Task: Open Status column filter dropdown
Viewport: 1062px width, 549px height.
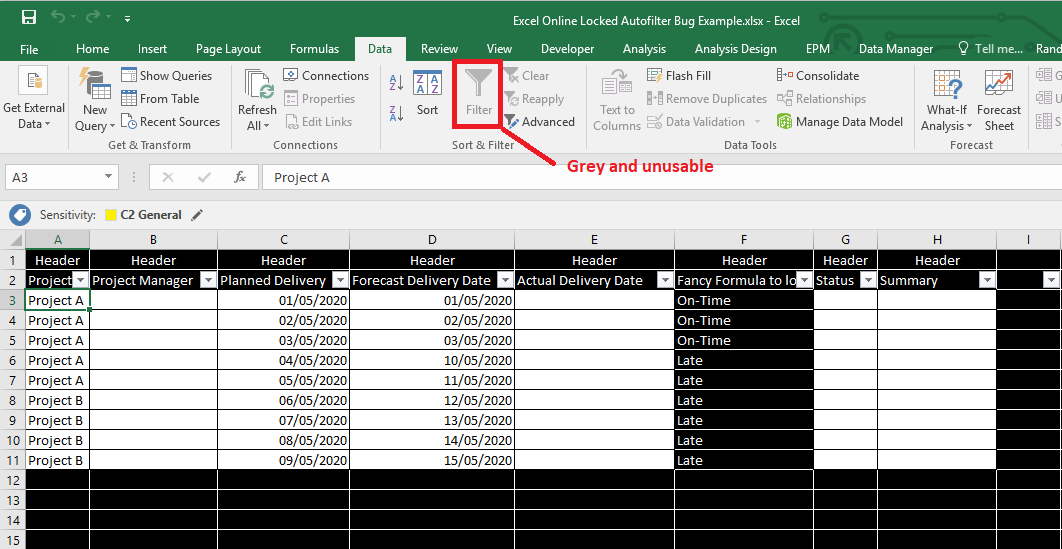Action: pos(868,280)
